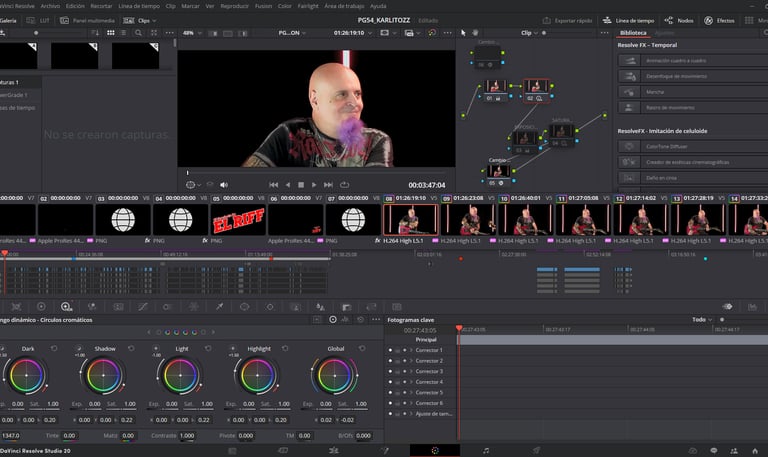Open the Nodos panel button
Screen dimensions: 768x457
pyautogui.click(x=678, y=20)
